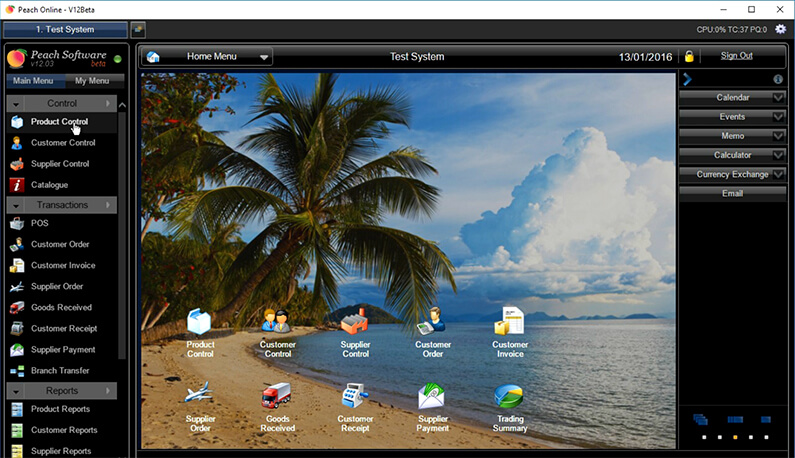Screen dimensions: 795x458
Task: Open Goods Received truck icon on desktop
Action: tap(277, 396)
